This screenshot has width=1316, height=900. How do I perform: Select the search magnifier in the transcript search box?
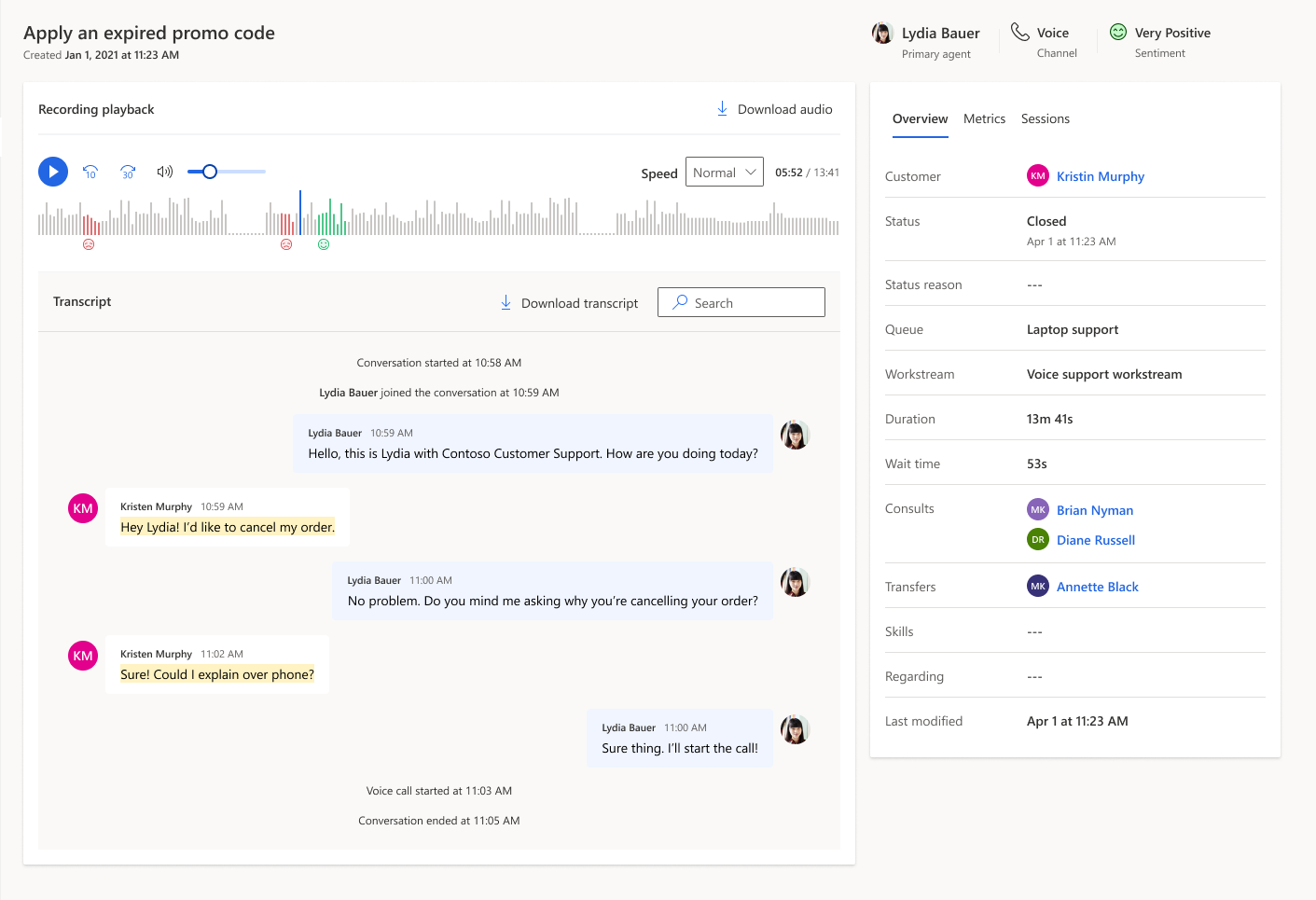coord(680,302)
